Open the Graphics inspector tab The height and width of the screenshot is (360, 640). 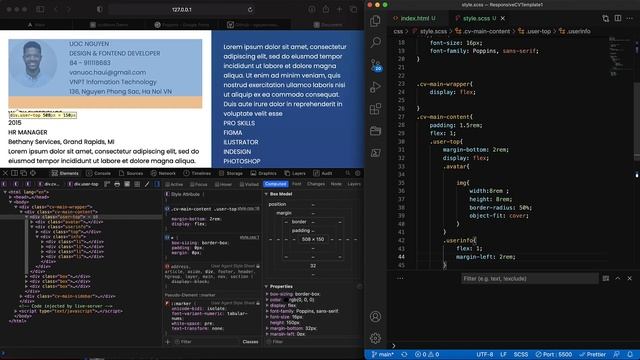[x=263, y=173]
